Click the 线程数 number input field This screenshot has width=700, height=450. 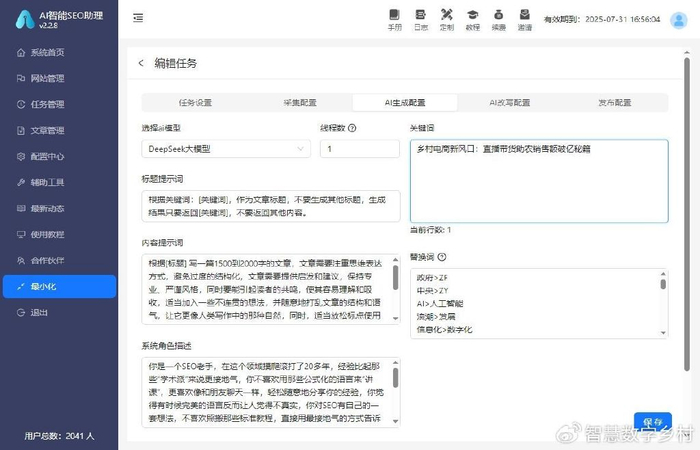tap(359, 149)
